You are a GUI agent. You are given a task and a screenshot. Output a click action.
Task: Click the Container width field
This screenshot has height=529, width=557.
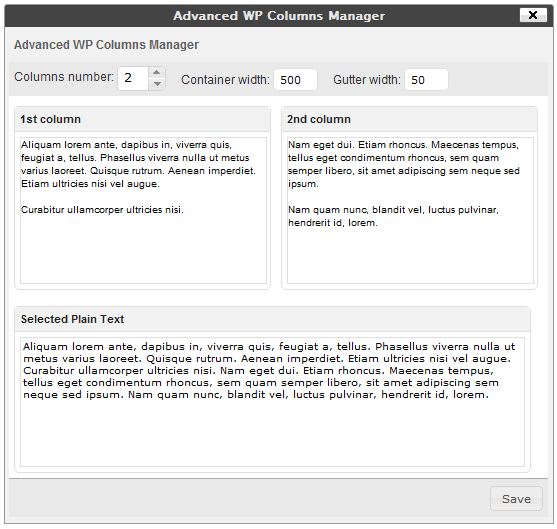[x=295, y=80]
